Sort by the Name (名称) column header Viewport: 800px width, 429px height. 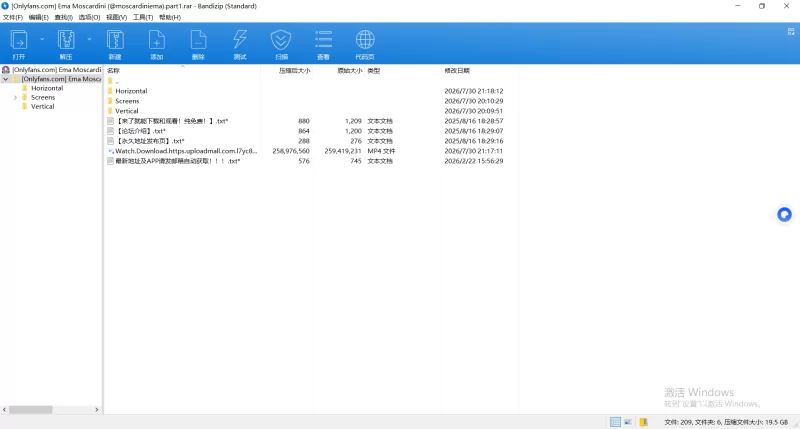click(113, 70)
